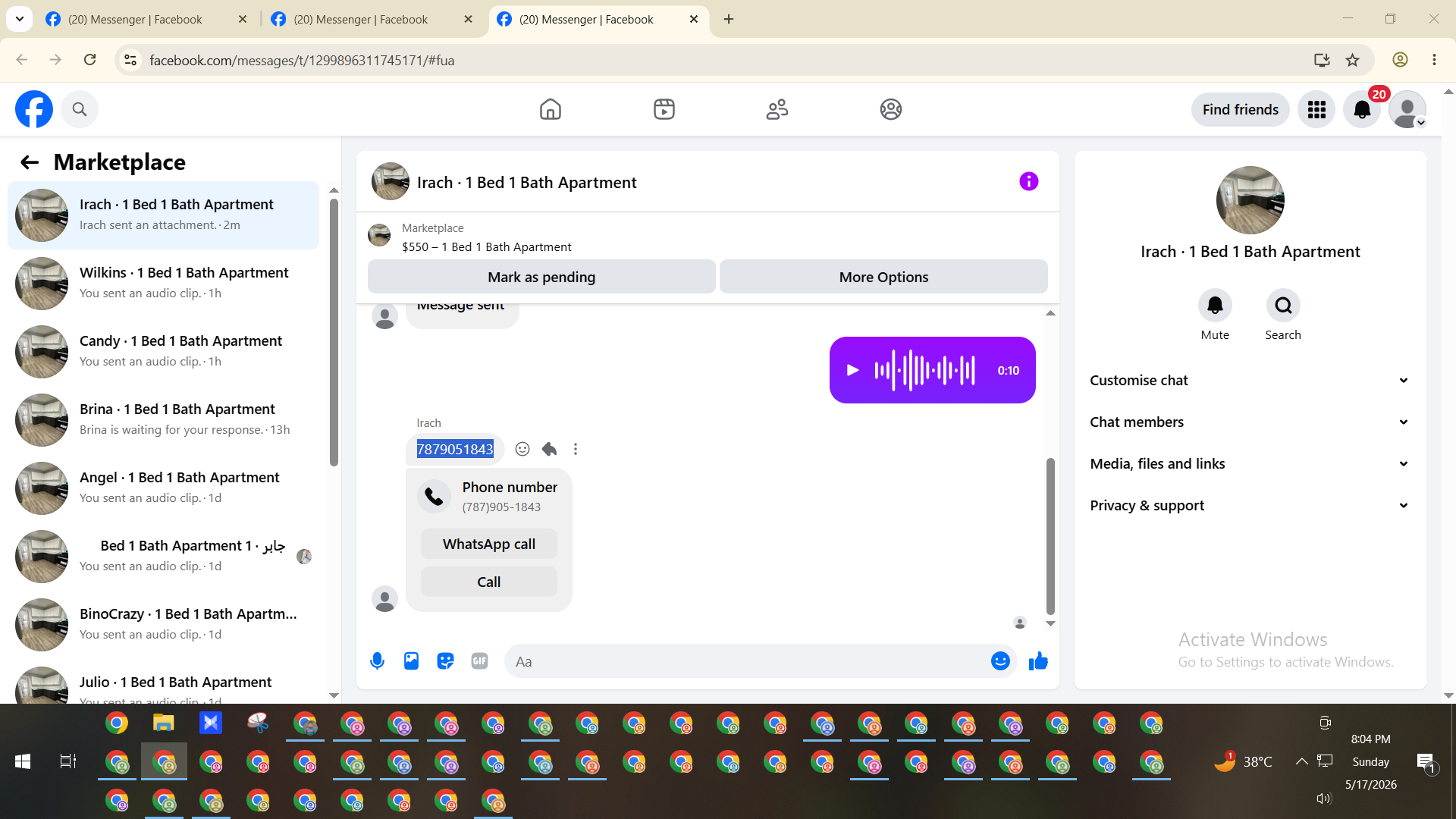1456x819 pixels.
Task: Open the tab search dropdown arrow
Action: pos(20,19)
